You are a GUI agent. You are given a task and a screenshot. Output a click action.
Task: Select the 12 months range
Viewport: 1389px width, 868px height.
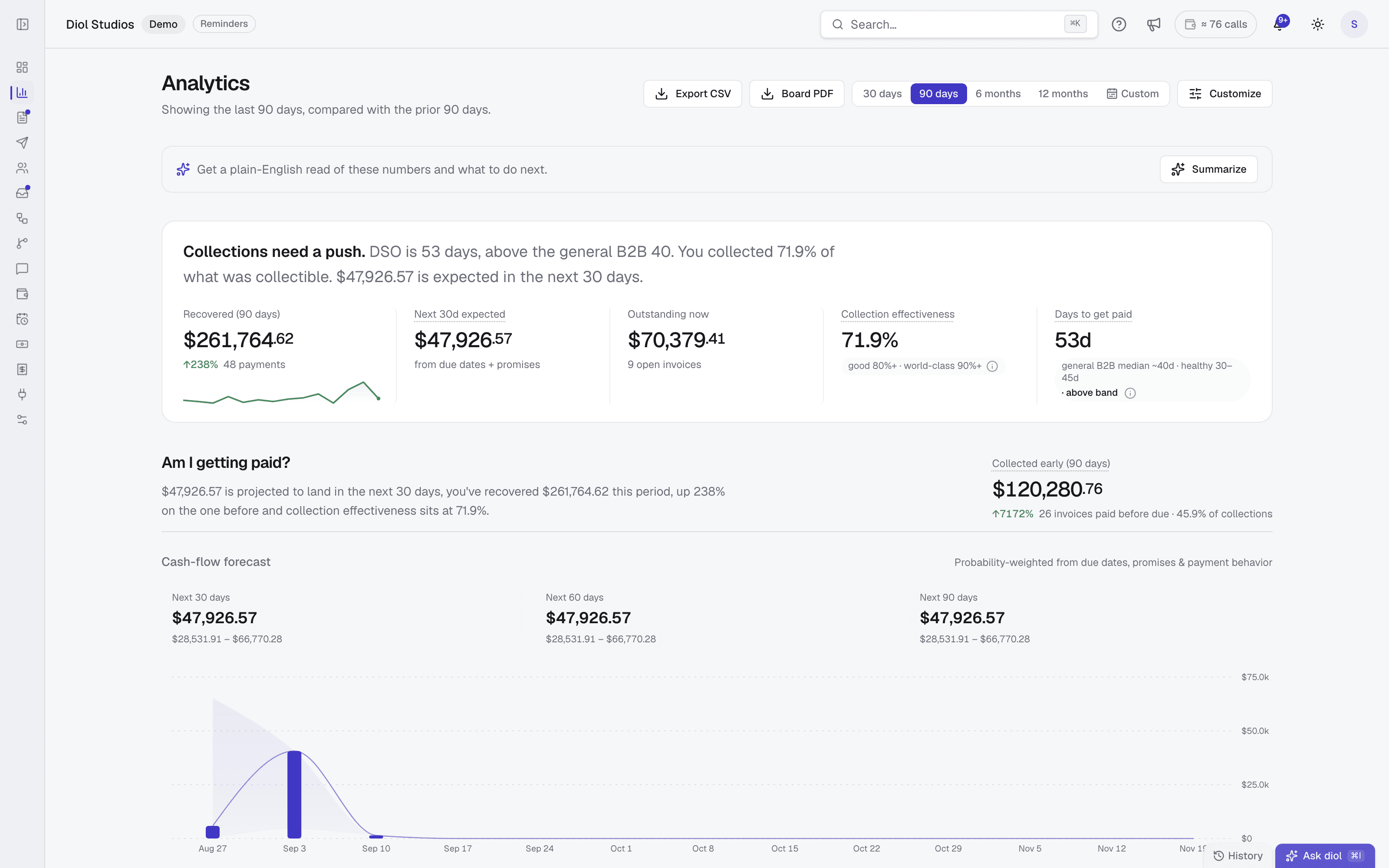[x=1063, y=94]
